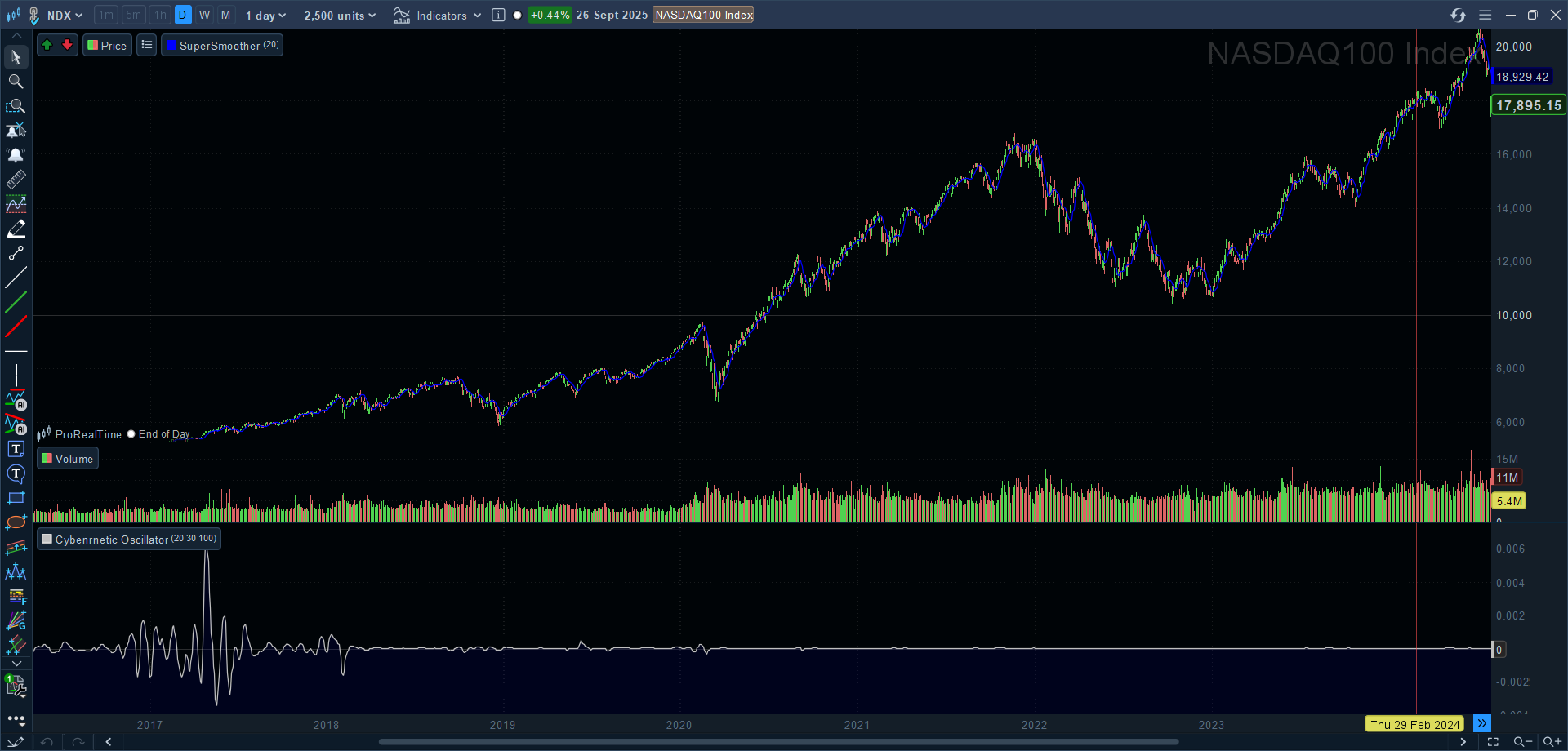1568x751 pixels.
Task: Zoom out the chart horizontally
Action: click(1522, 742)
